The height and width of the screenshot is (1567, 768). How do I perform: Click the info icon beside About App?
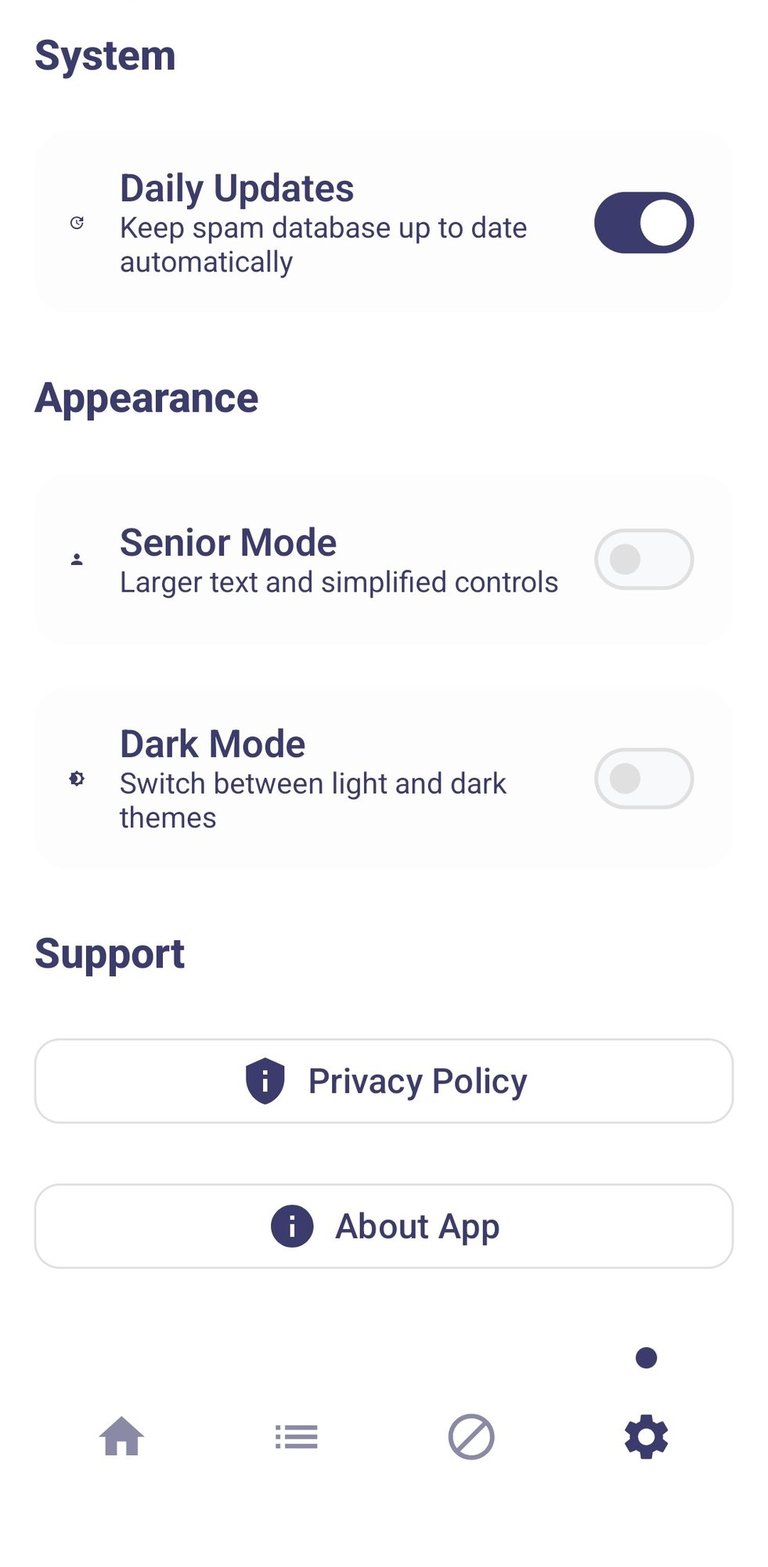tap(292, 1226)
